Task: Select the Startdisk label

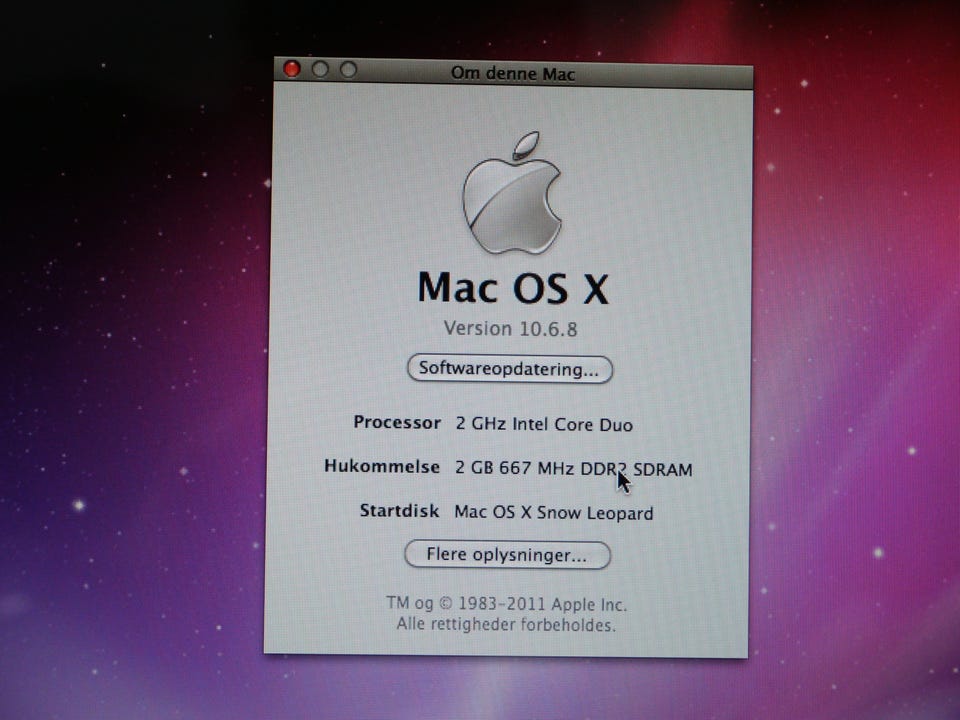Action: (x=399, y=511)
